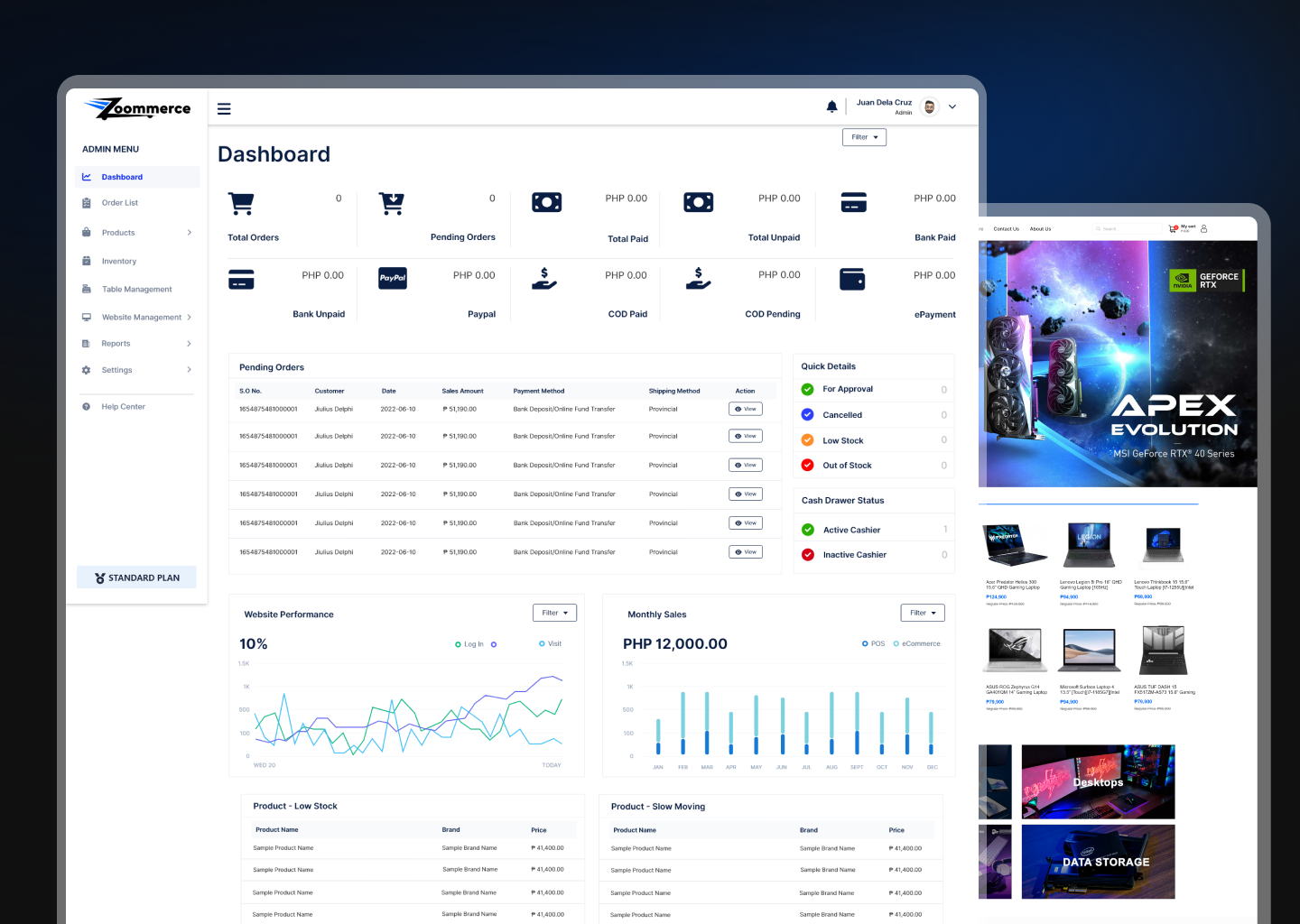Open the Desktops category banner in the store
The image size is (1300, 924).
[1098, 782]
